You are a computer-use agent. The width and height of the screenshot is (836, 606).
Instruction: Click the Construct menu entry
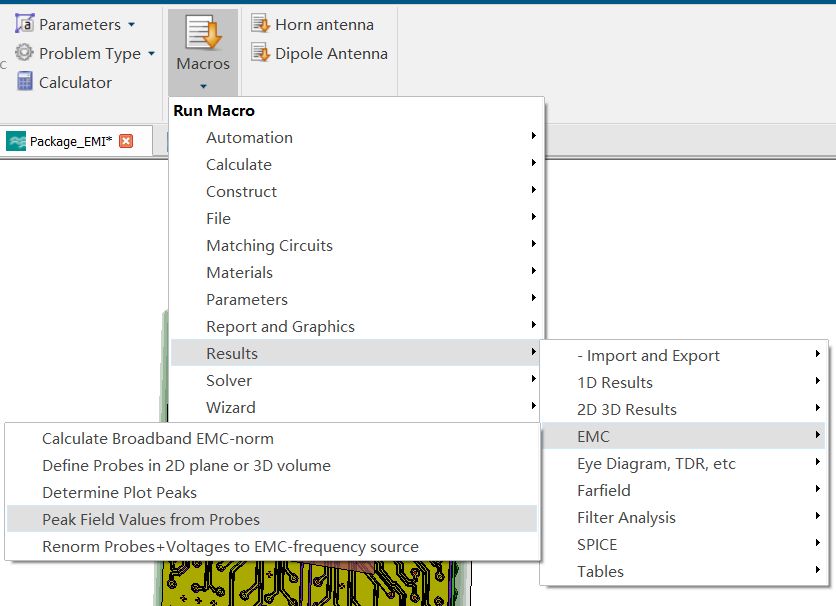pos(356,191)
